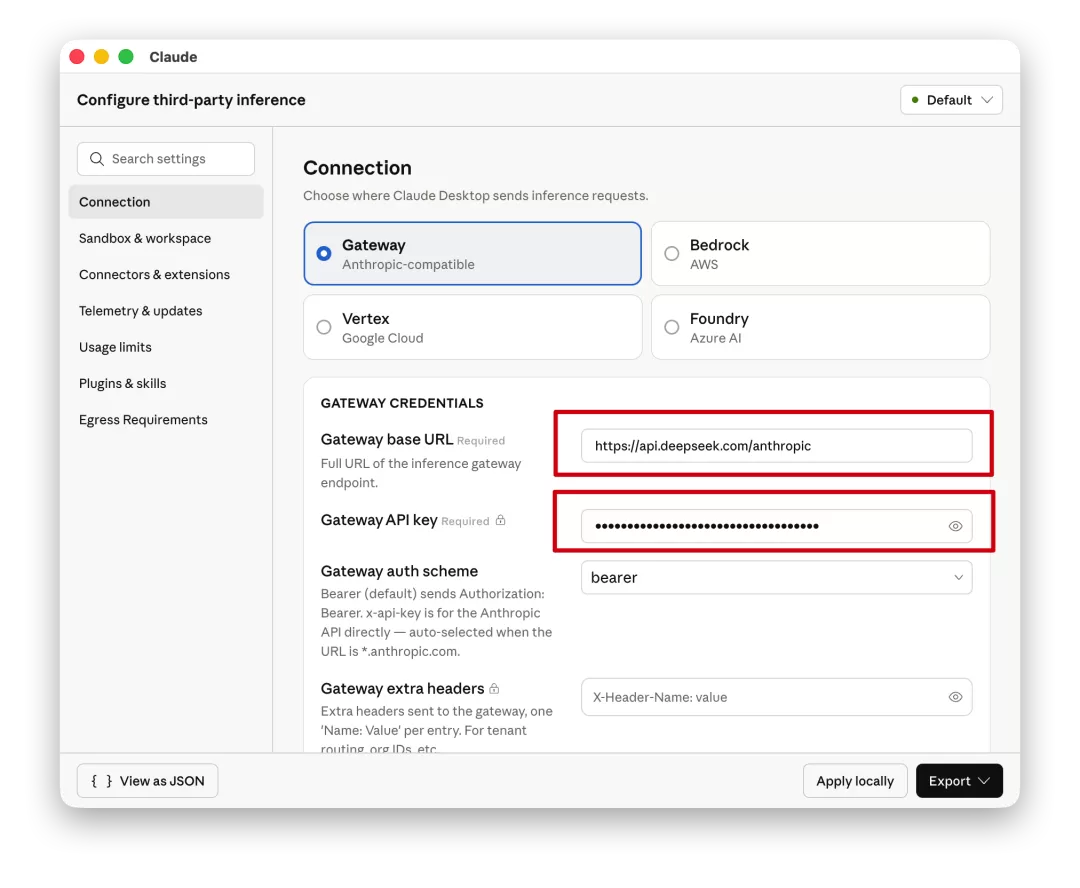Click the 'Configure third-party inference' title

point(191,100)
